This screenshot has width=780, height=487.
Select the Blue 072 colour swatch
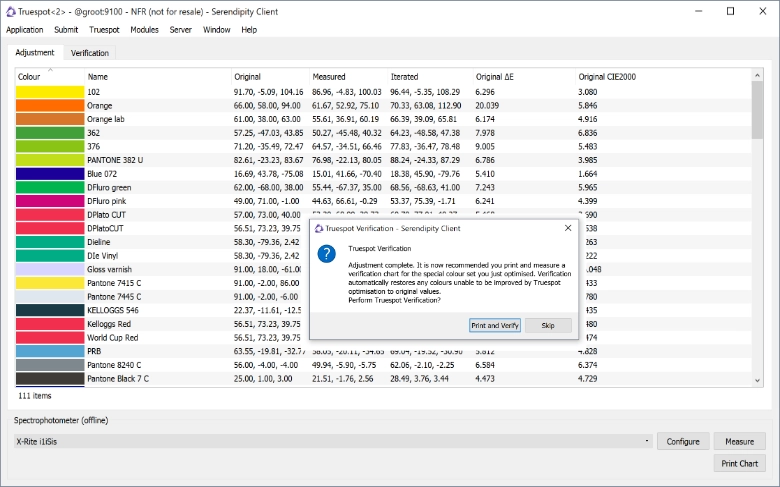pyautogui.click(x=49, y=173)
